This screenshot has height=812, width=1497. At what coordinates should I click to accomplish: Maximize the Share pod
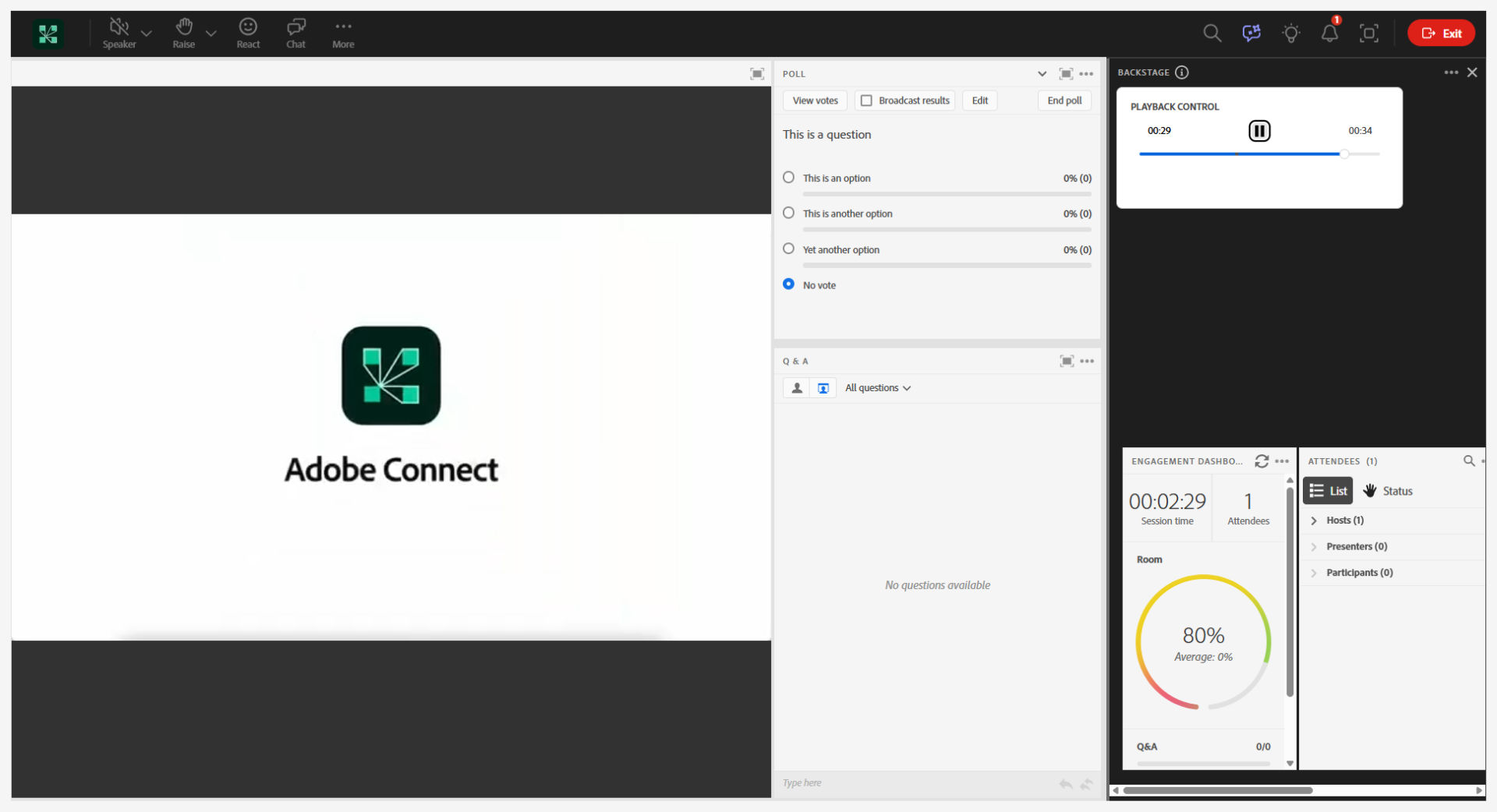[757, 73]
